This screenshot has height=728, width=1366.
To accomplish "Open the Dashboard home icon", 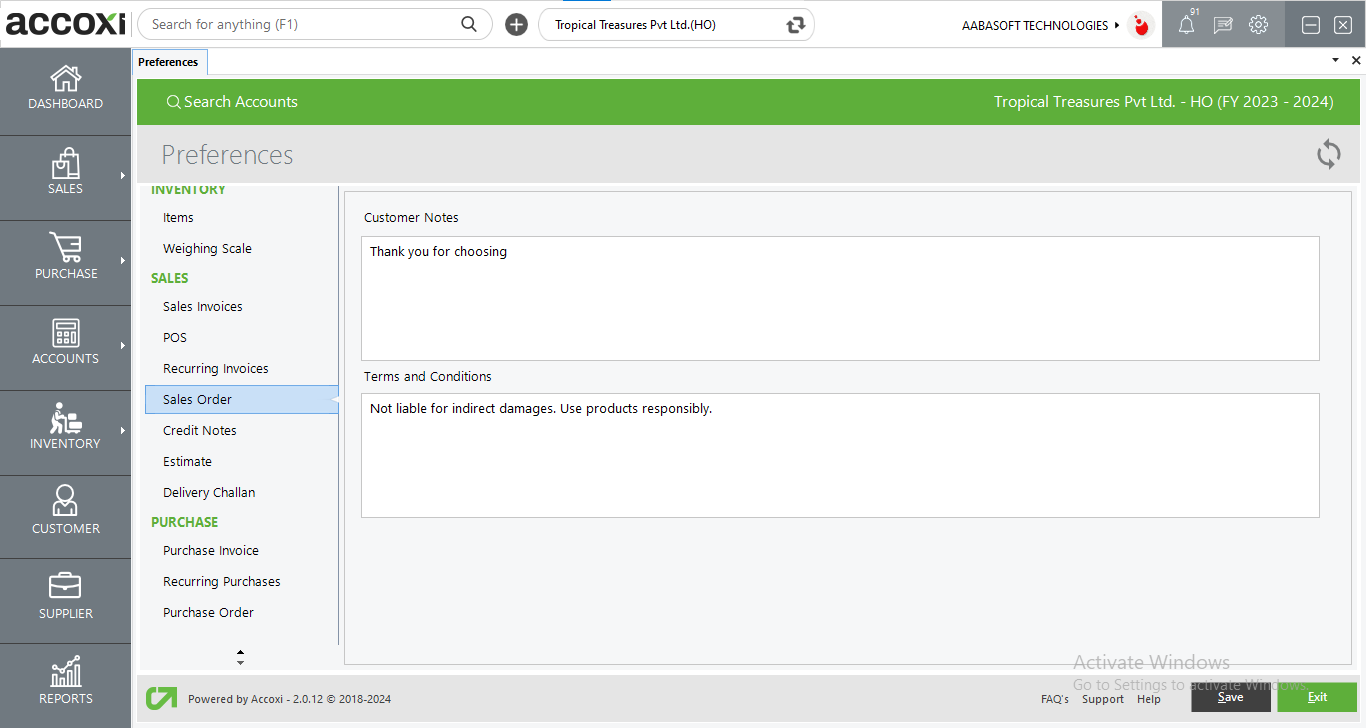I will (x=65, y=79).
